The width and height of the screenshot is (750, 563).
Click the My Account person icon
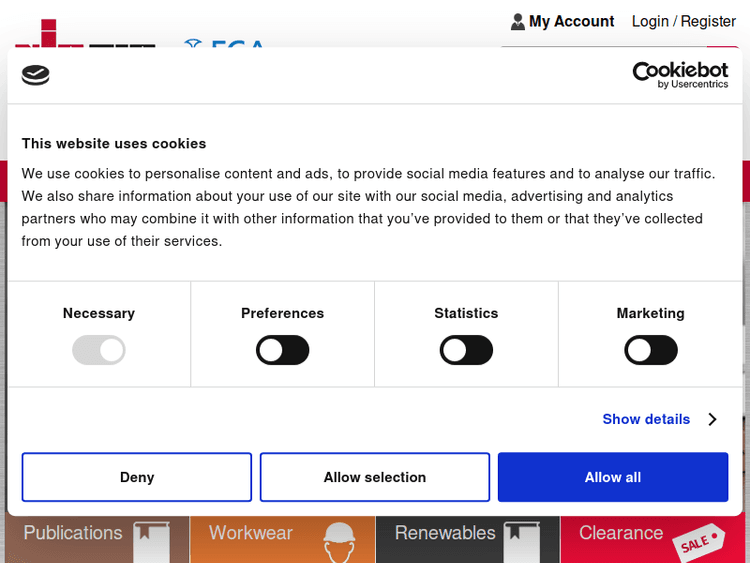[517, 21]
